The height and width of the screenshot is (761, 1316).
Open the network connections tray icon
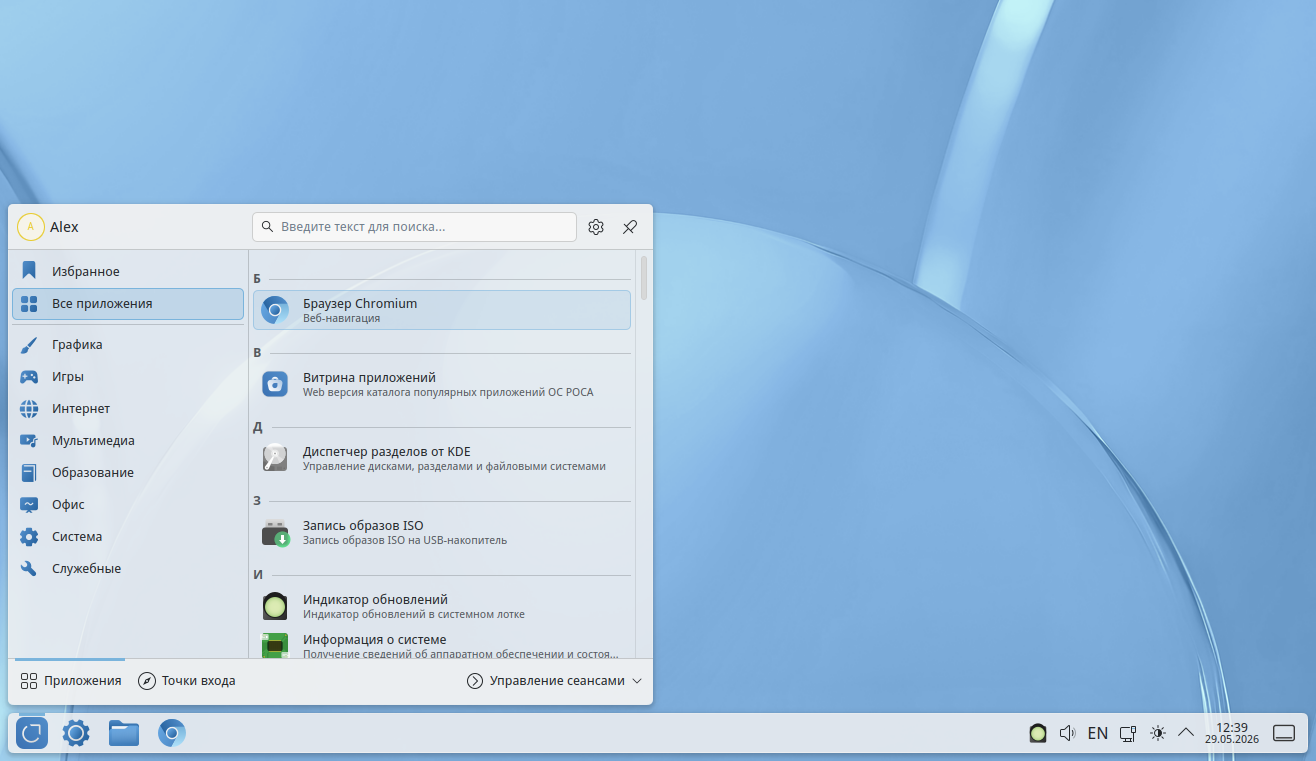pyautogui.click(x=1128, y=733)
